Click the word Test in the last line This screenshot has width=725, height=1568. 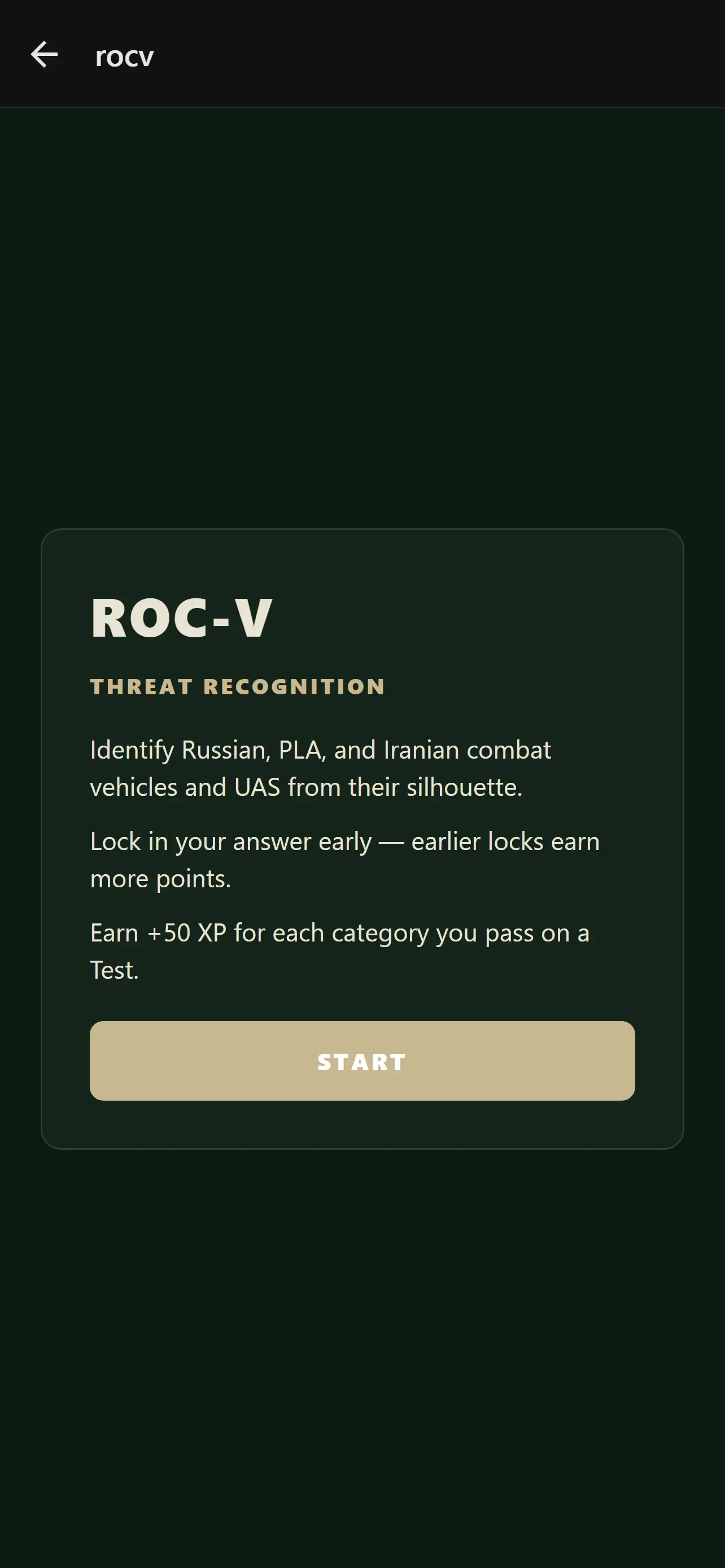coord(114,970)
